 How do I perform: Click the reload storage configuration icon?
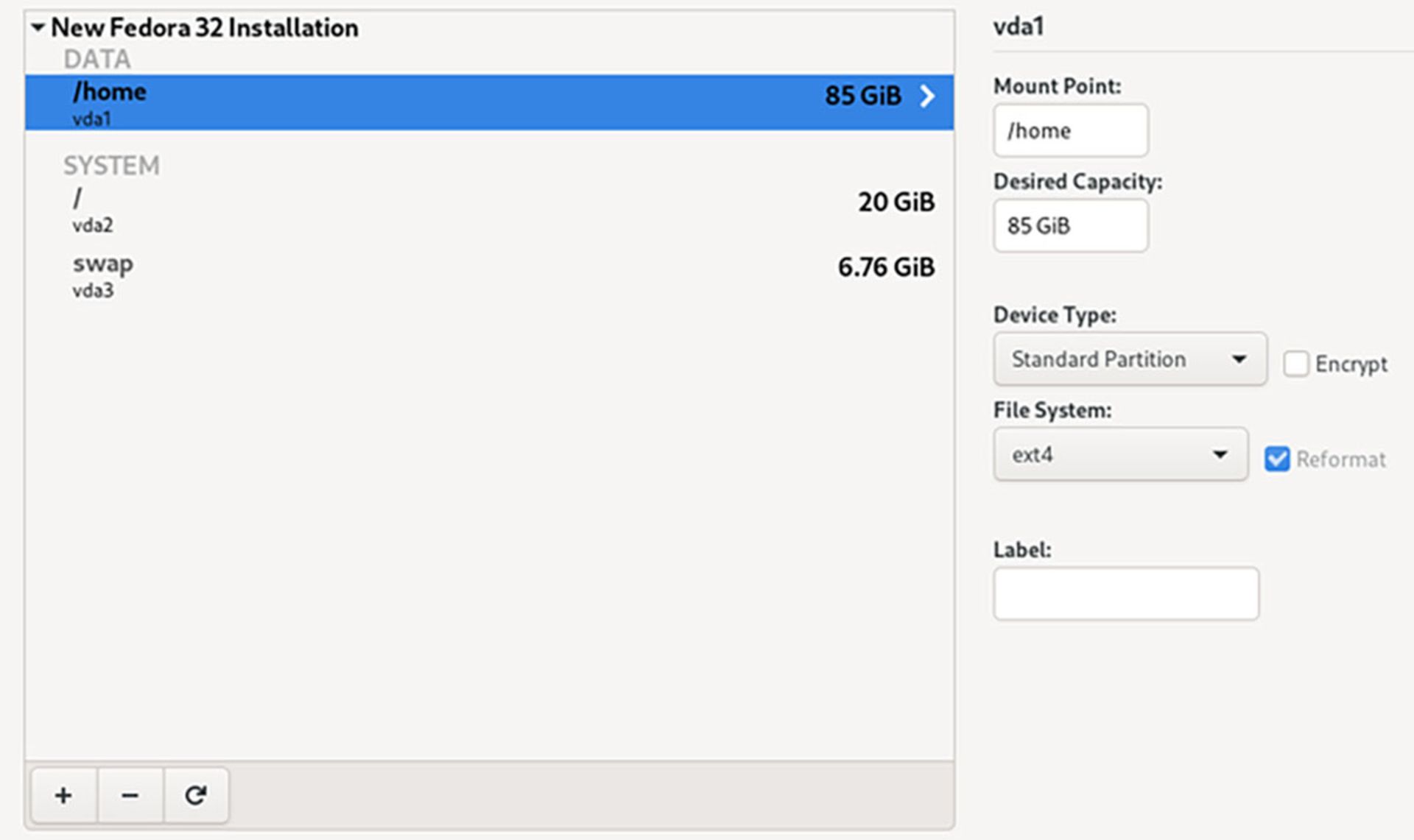196,795
